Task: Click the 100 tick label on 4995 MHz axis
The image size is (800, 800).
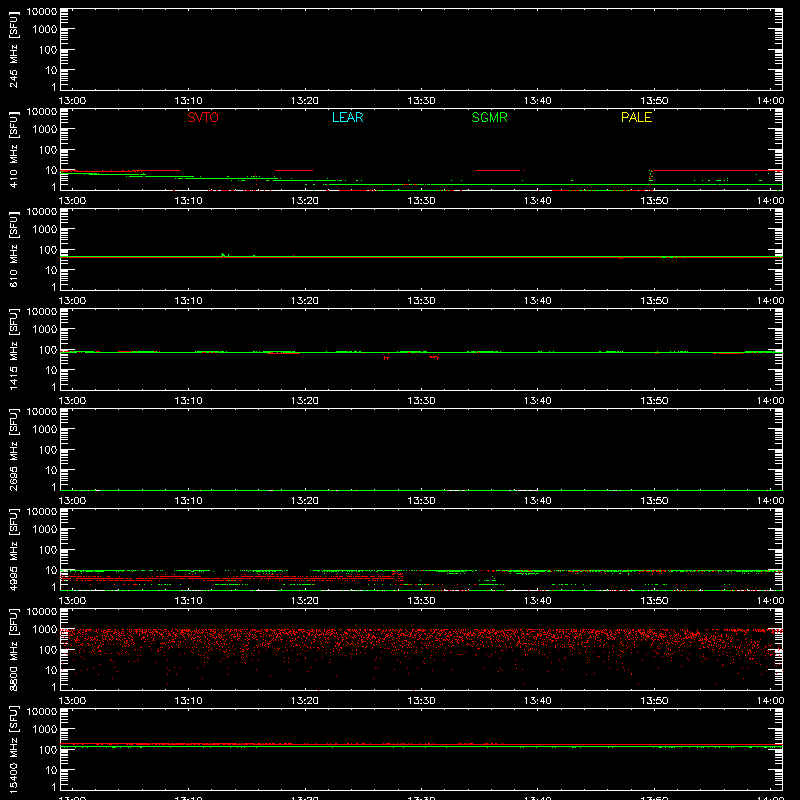Action: click(48, 550)
